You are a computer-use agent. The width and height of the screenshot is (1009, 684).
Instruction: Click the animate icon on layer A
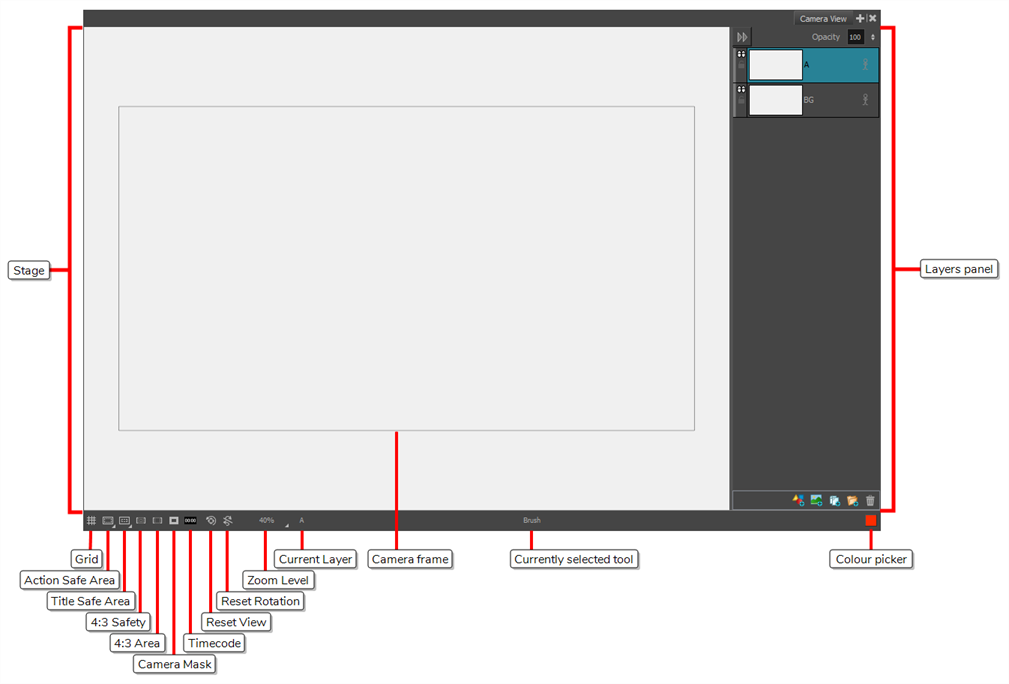coord(865,64)
